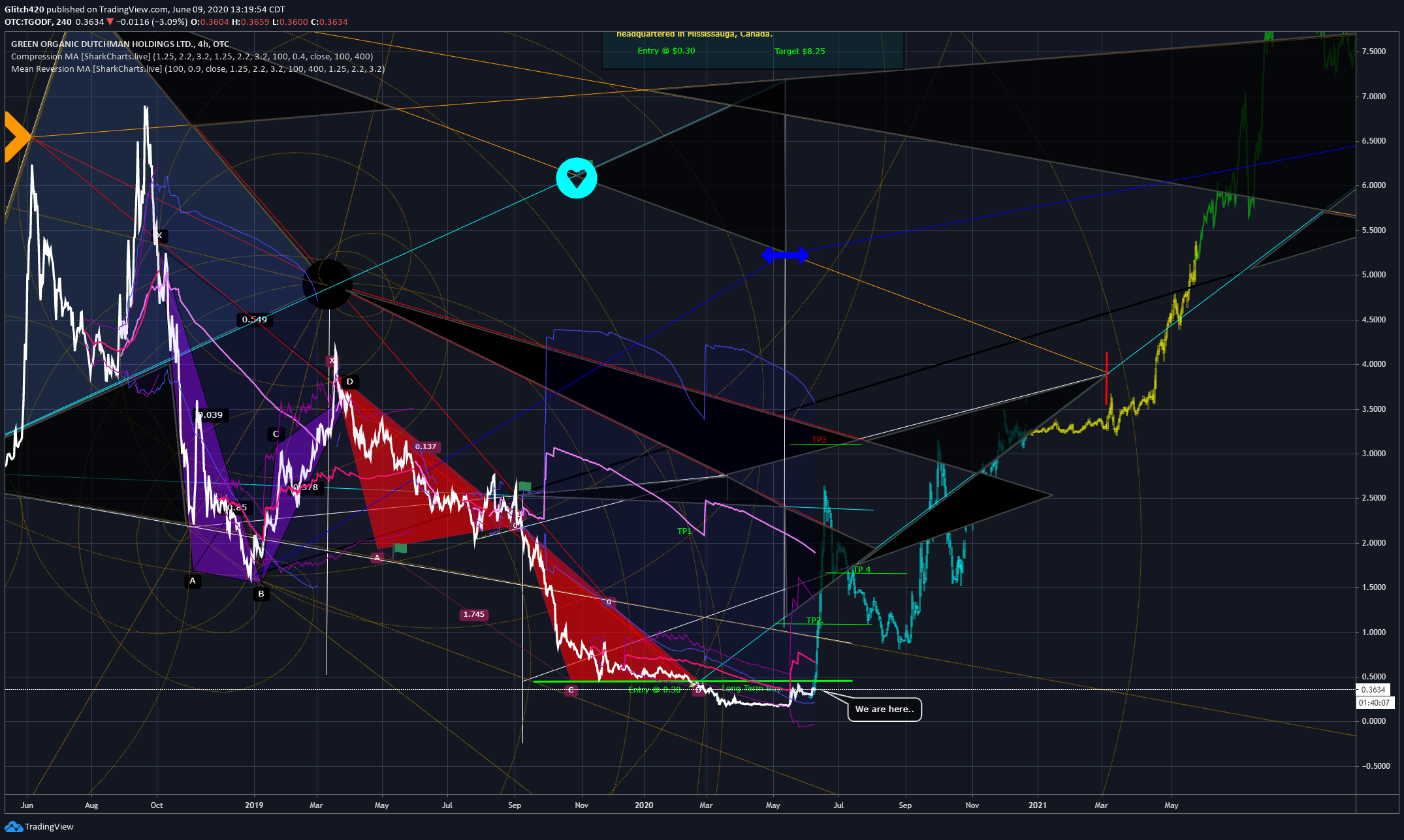Viewport: 1404px width, 840px height.
Task: Click the TradingView logo in the bottom corner
Action: 39,827
